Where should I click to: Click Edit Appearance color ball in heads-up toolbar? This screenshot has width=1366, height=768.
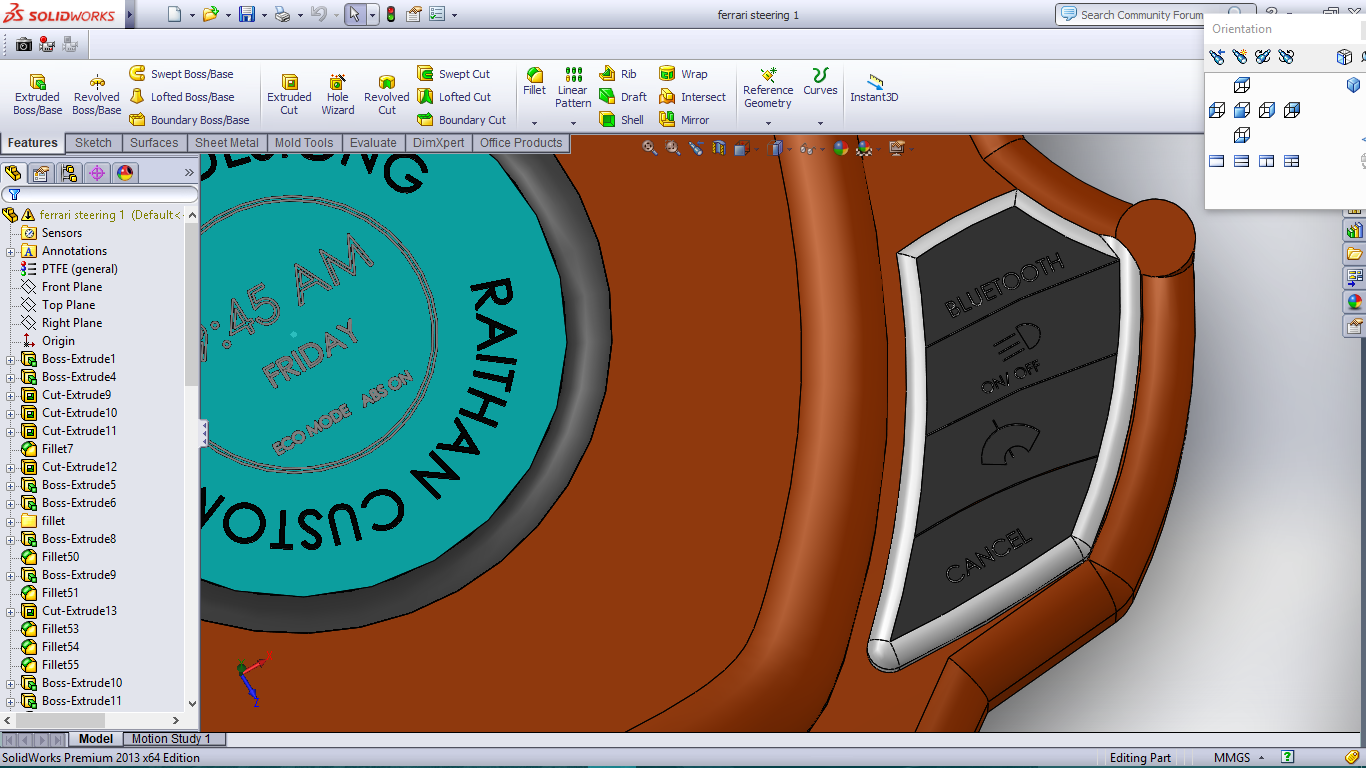[x=841, y=148]
